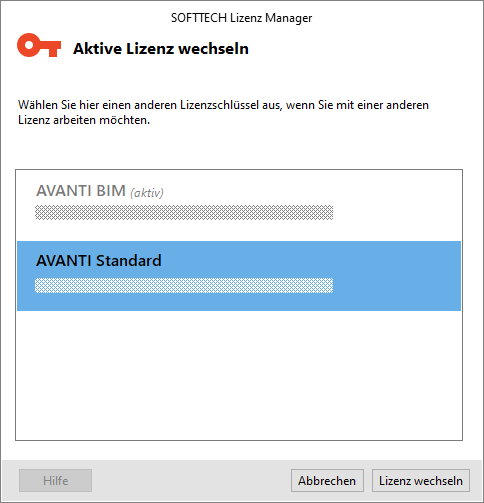Viewport: 484px width, 503px height.
Task: Click the orange key icon
Action: [x=39, y=45]
